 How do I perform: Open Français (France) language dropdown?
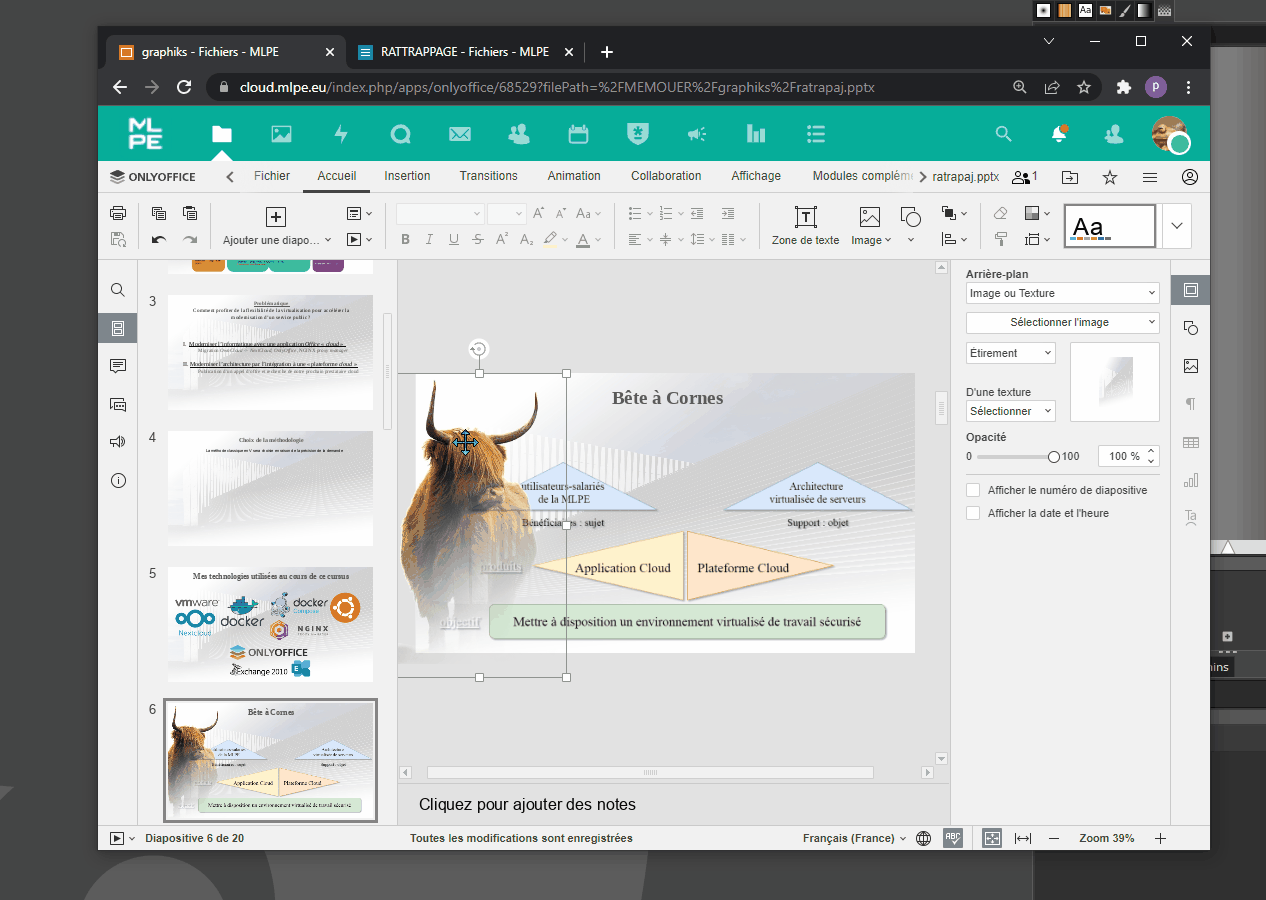(855, 838)
